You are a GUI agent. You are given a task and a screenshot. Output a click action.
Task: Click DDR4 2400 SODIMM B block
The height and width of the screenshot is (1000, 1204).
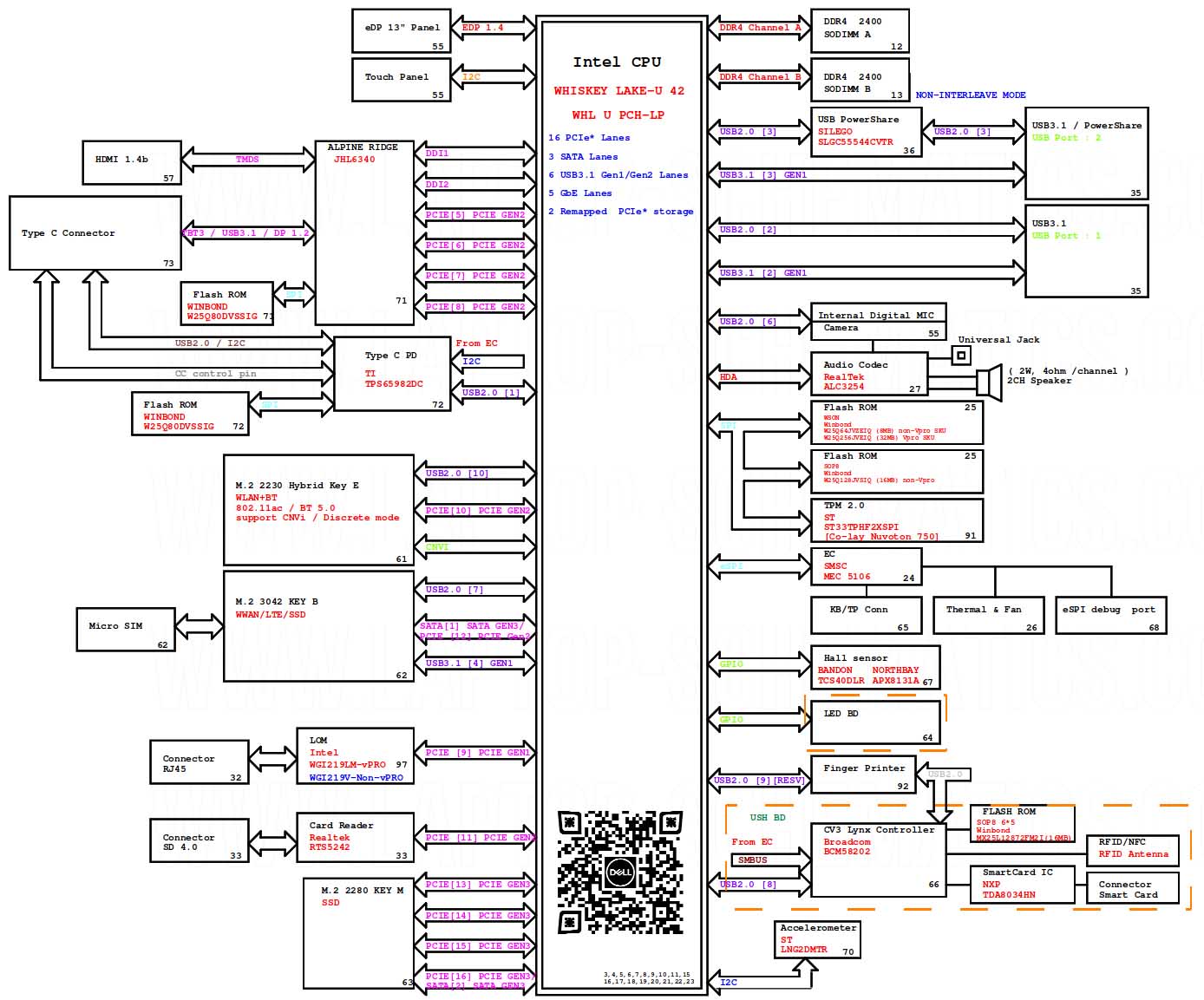[x=860, y=80]
